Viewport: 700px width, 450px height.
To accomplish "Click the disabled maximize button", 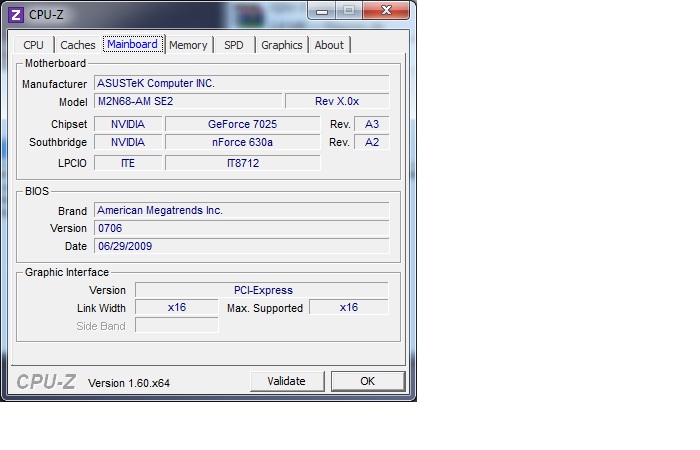I will (x=350, y=11).
